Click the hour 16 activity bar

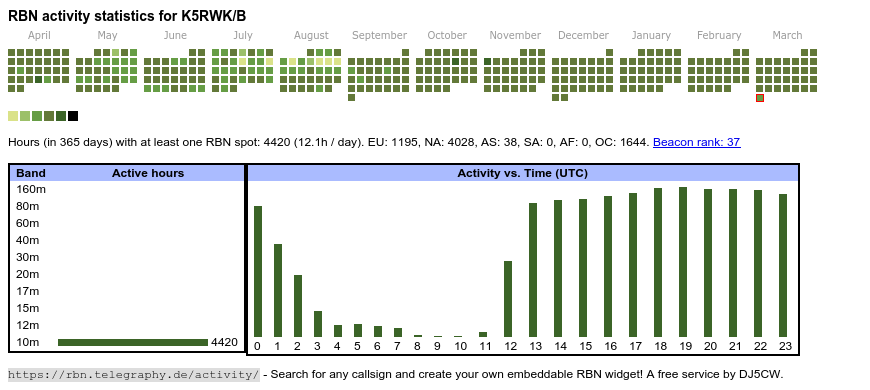click(608, 266)
